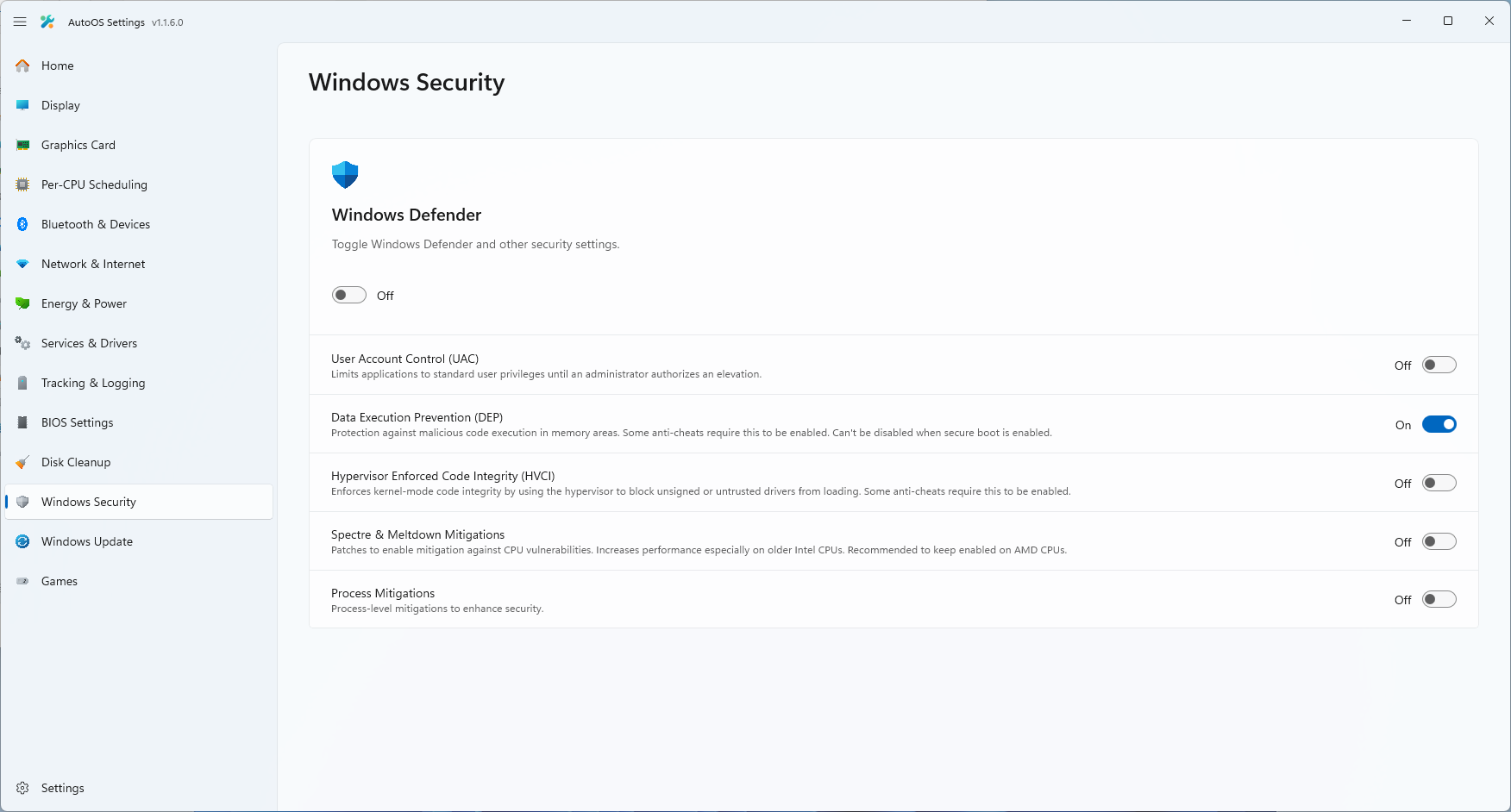Enable User Account Control (UAC) switch
The height and width of the screenshot is (812, 1511).
[x=1439, y=365]
